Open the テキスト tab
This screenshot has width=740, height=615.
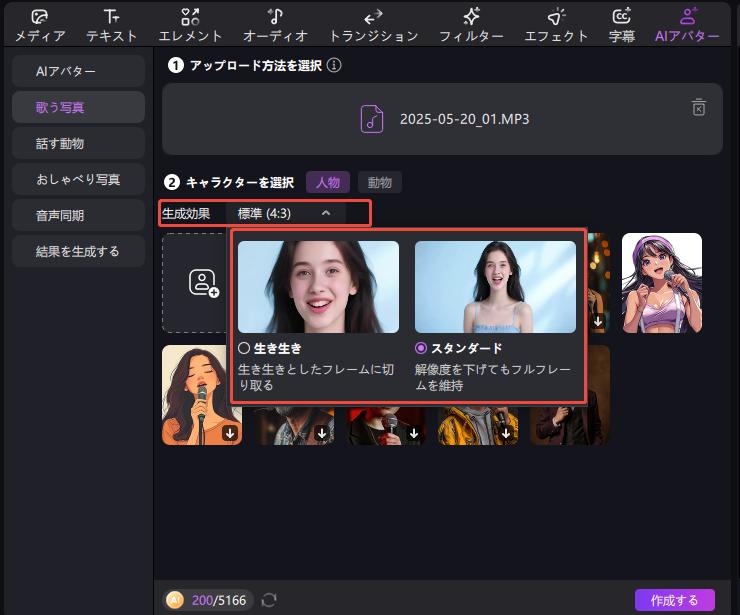click(111, 25)
